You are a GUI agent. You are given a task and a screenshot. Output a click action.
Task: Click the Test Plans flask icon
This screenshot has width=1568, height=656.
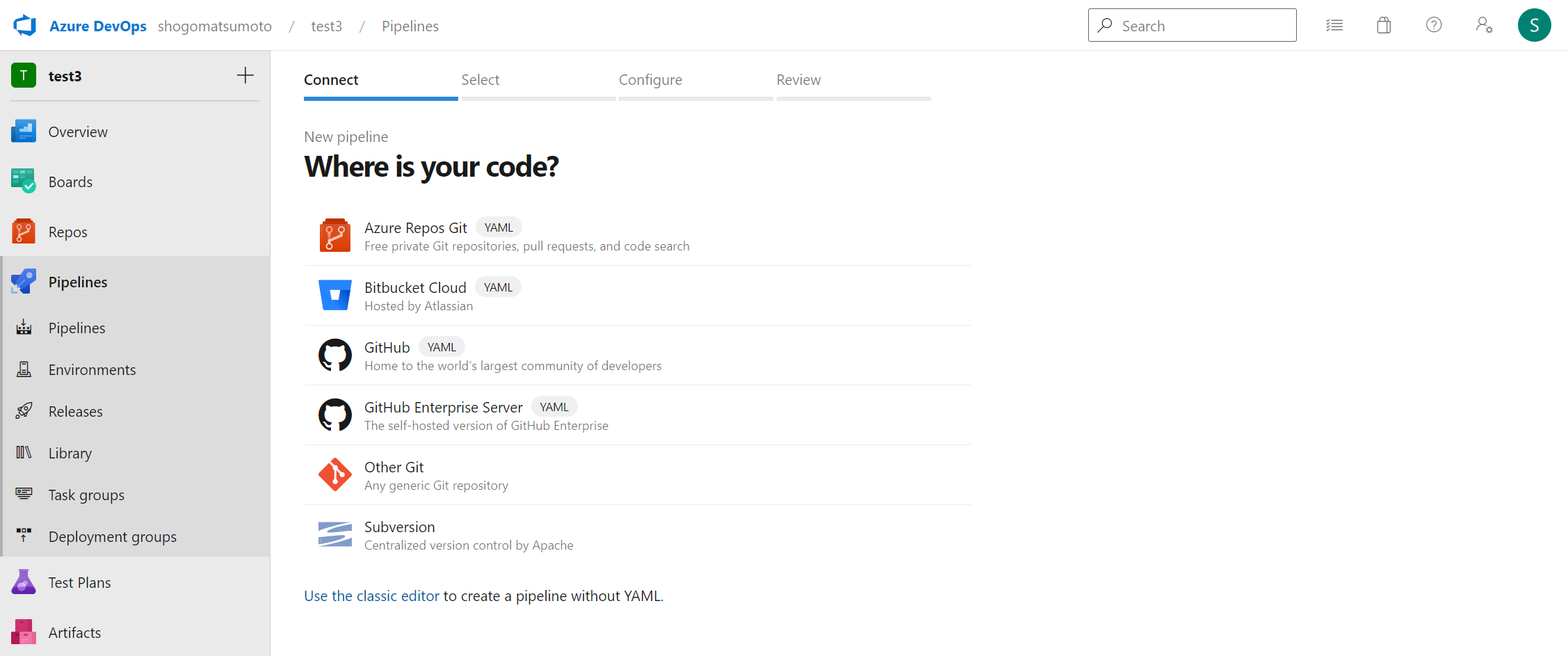point(24,582)
